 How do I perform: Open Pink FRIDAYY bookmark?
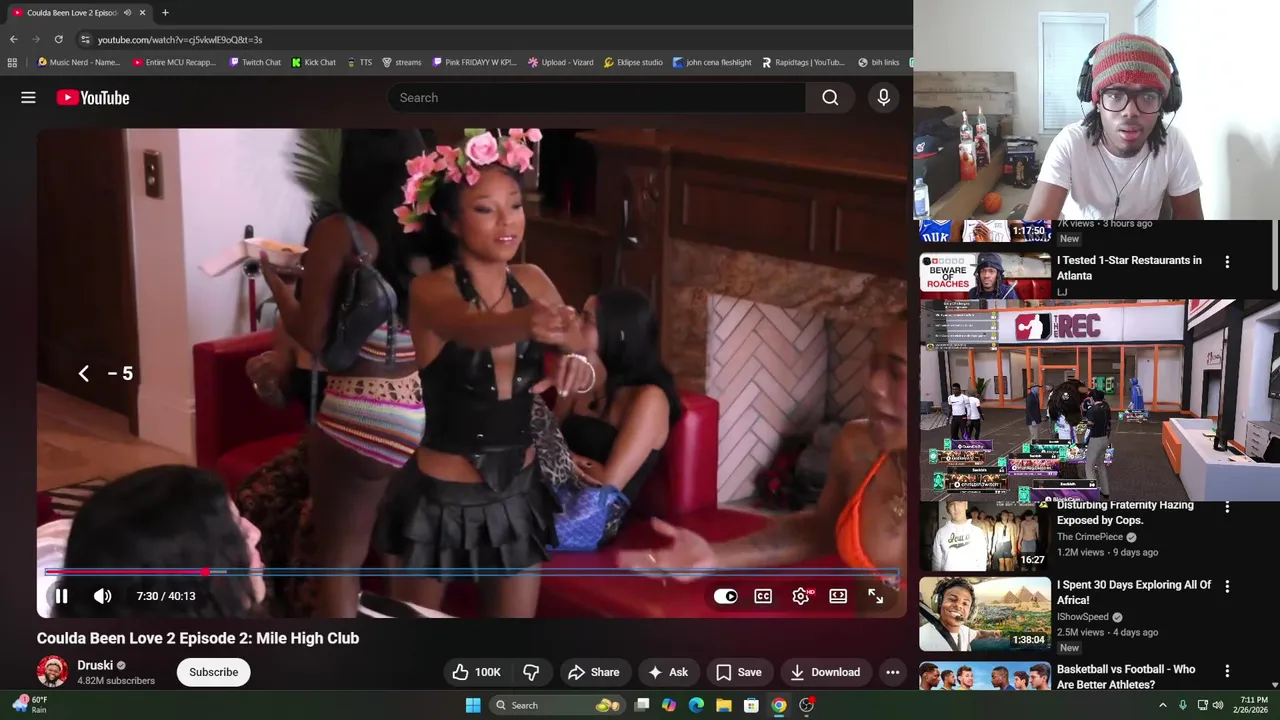[474, 62]
